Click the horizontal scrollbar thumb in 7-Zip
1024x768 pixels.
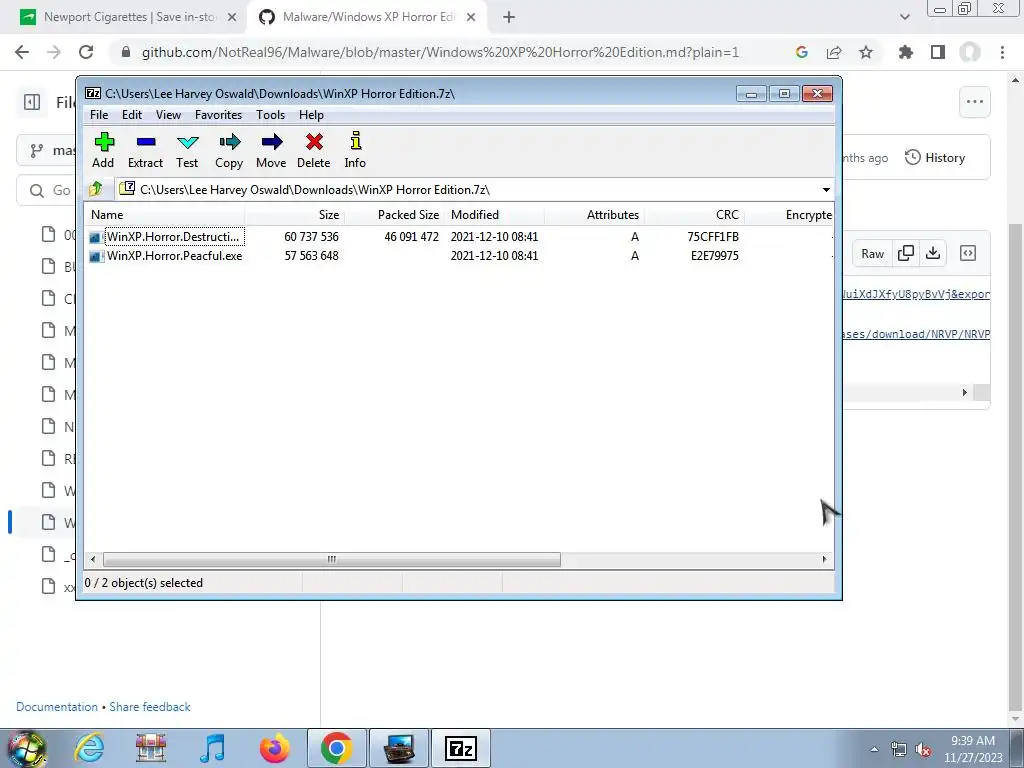pos(332,559)
